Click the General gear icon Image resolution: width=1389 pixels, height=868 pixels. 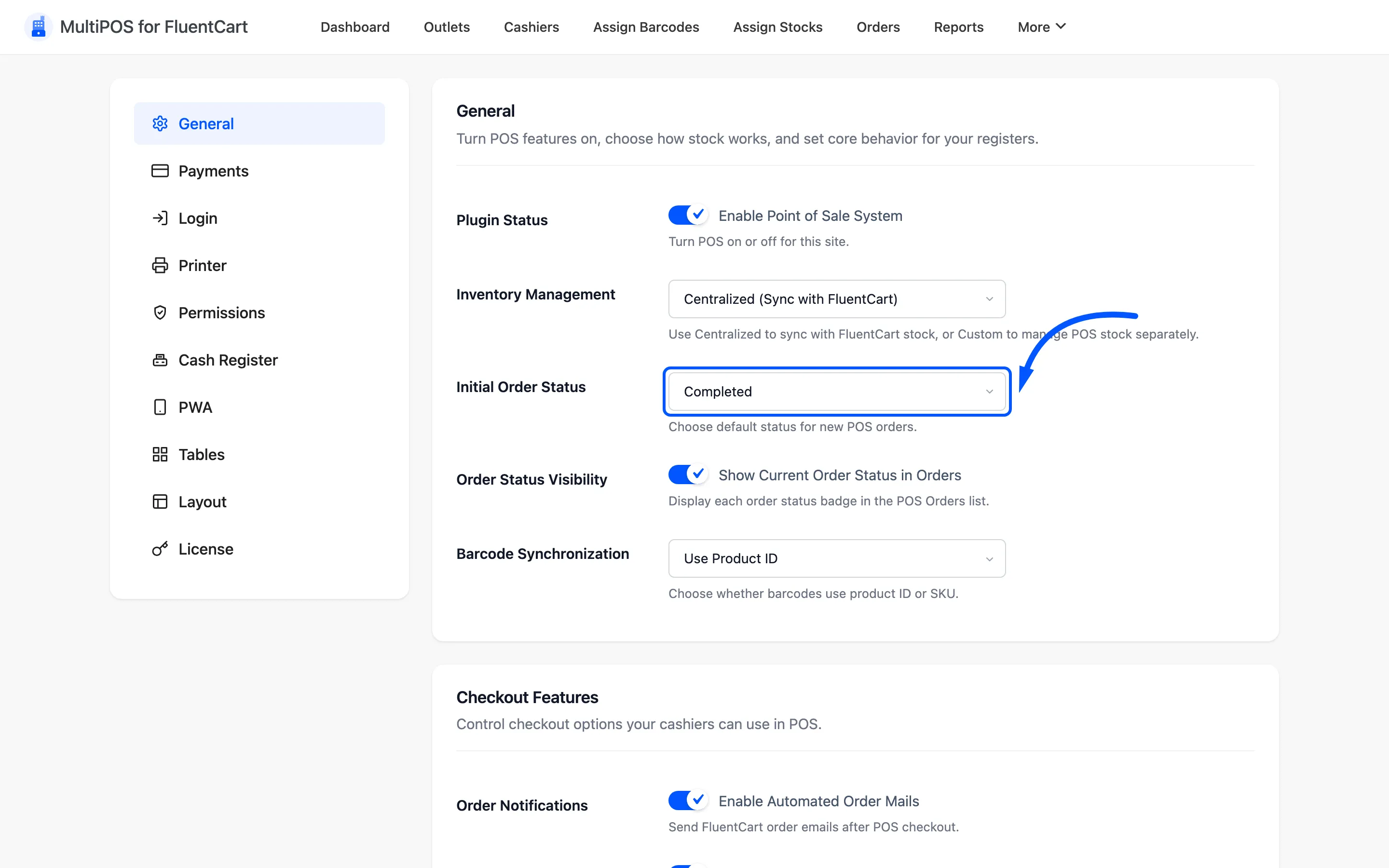click(160, 123)
